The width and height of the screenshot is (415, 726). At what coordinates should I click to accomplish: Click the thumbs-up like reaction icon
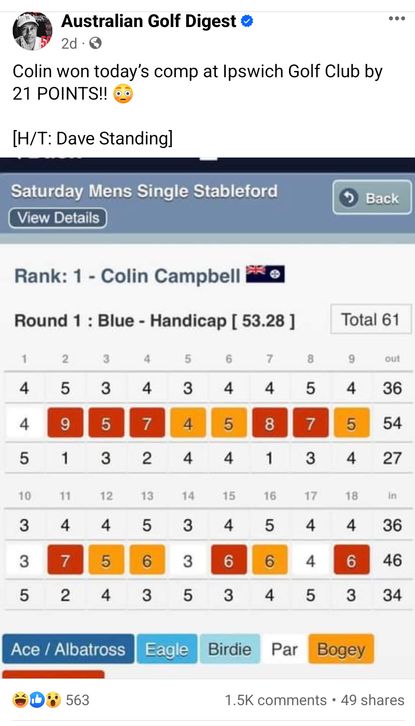pyautogui.click(x=37, y=700)
